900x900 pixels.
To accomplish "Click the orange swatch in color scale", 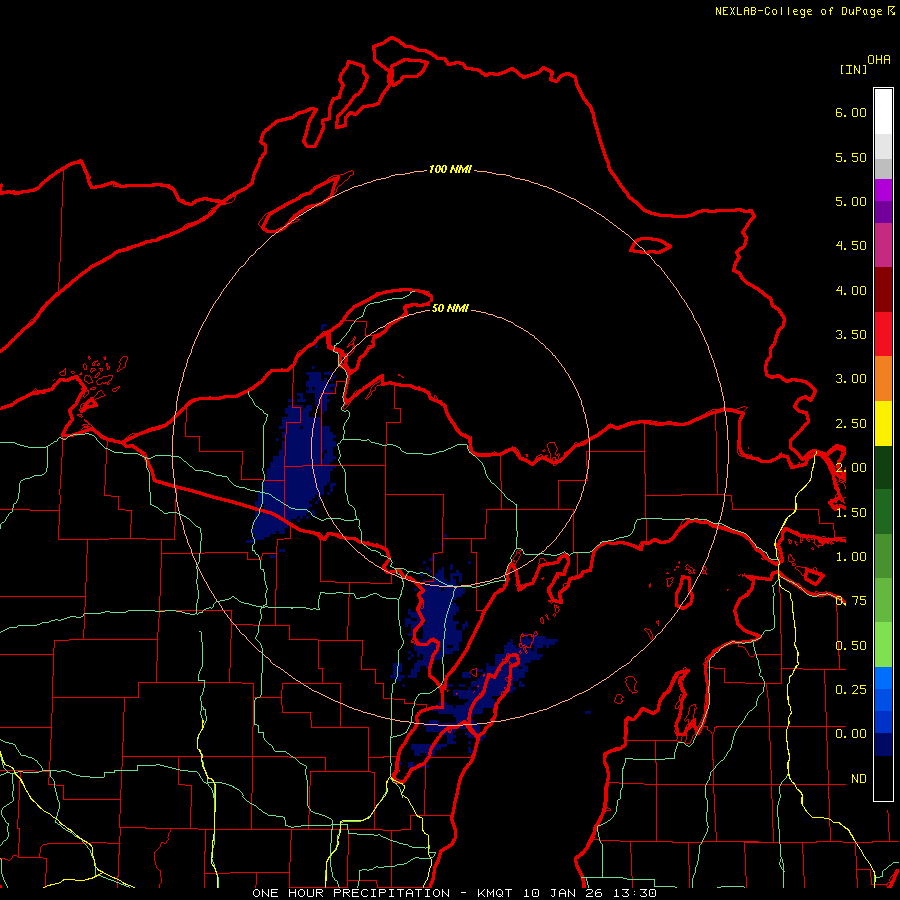I will [883, 379].
